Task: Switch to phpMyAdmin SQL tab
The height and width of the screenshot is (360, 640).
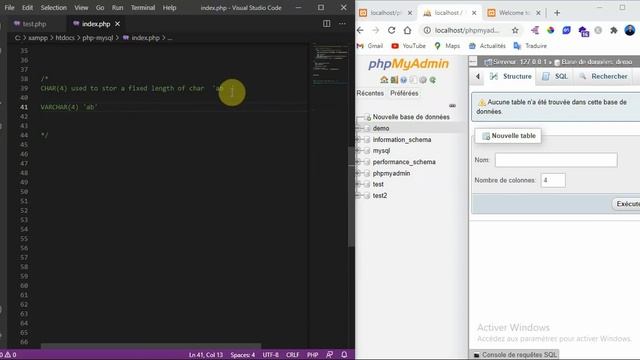Action: coord(555,76)
